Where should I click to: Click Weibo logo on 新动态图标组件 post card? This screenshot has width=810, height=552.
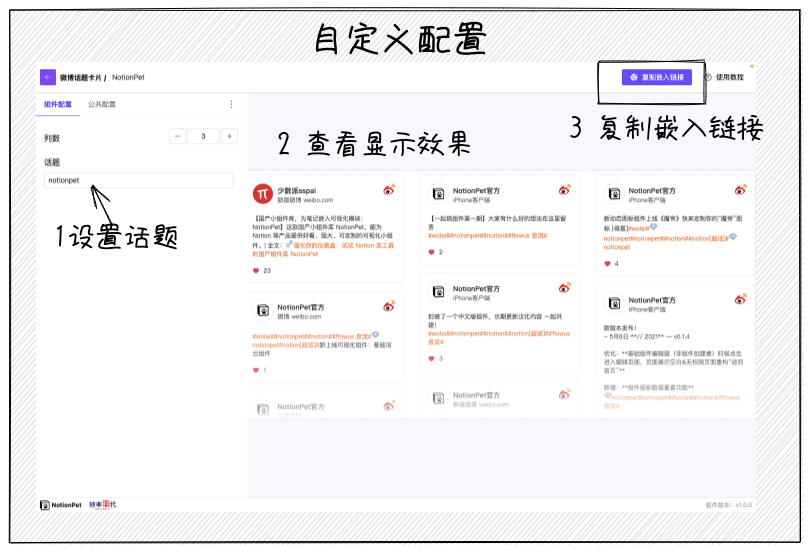[741, 190]
